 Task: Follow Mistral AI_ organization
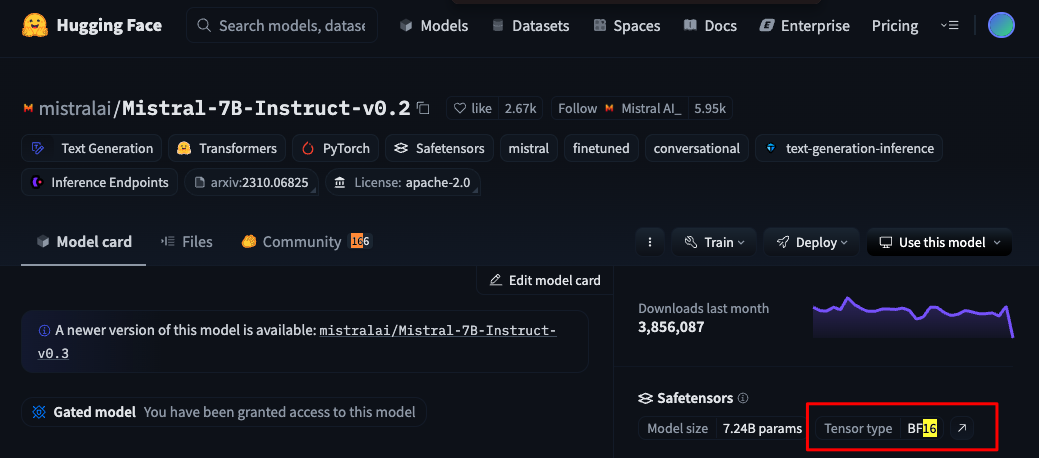(x=619, y=109)
